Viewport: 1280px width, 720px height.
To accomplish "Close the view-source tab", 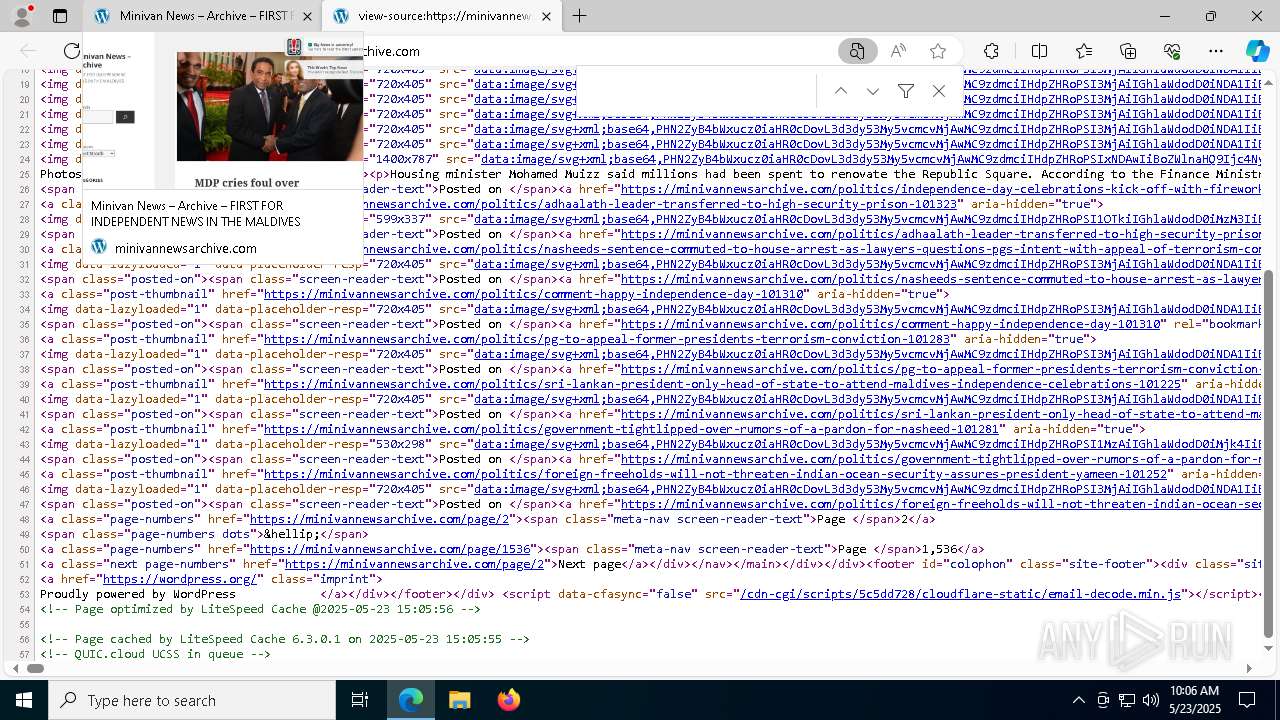I will click(546, 16).
